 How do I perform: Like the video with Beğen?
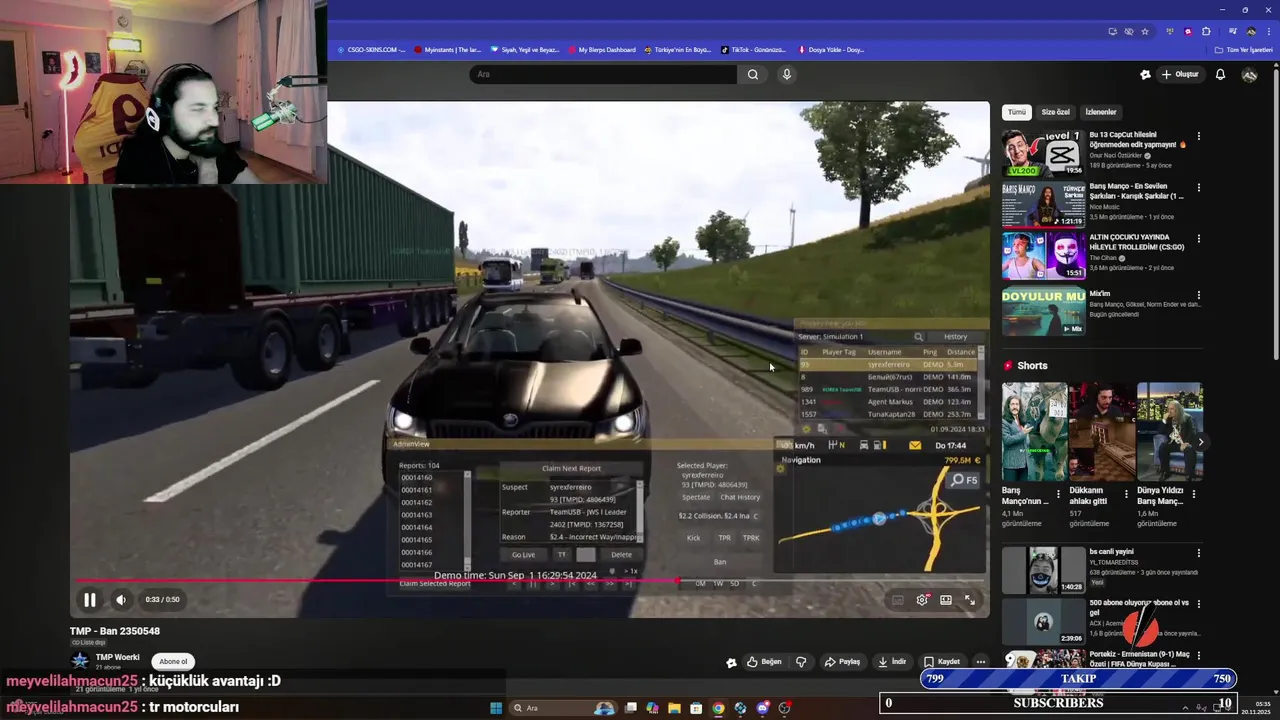[764, 661]
